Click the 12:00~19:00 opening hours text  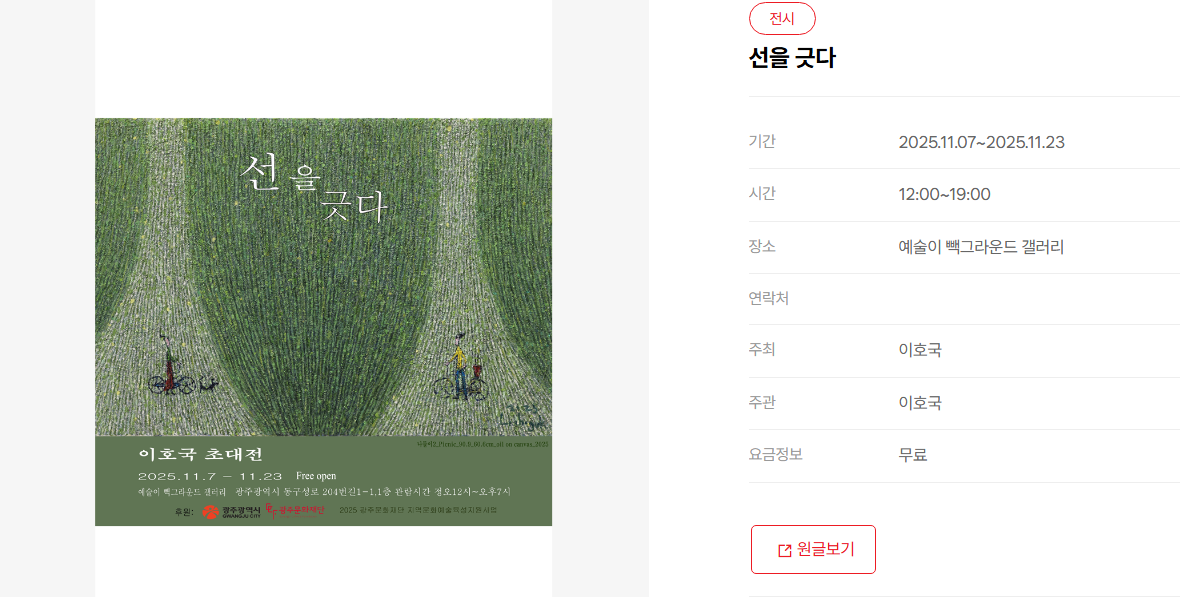point(944,194)
